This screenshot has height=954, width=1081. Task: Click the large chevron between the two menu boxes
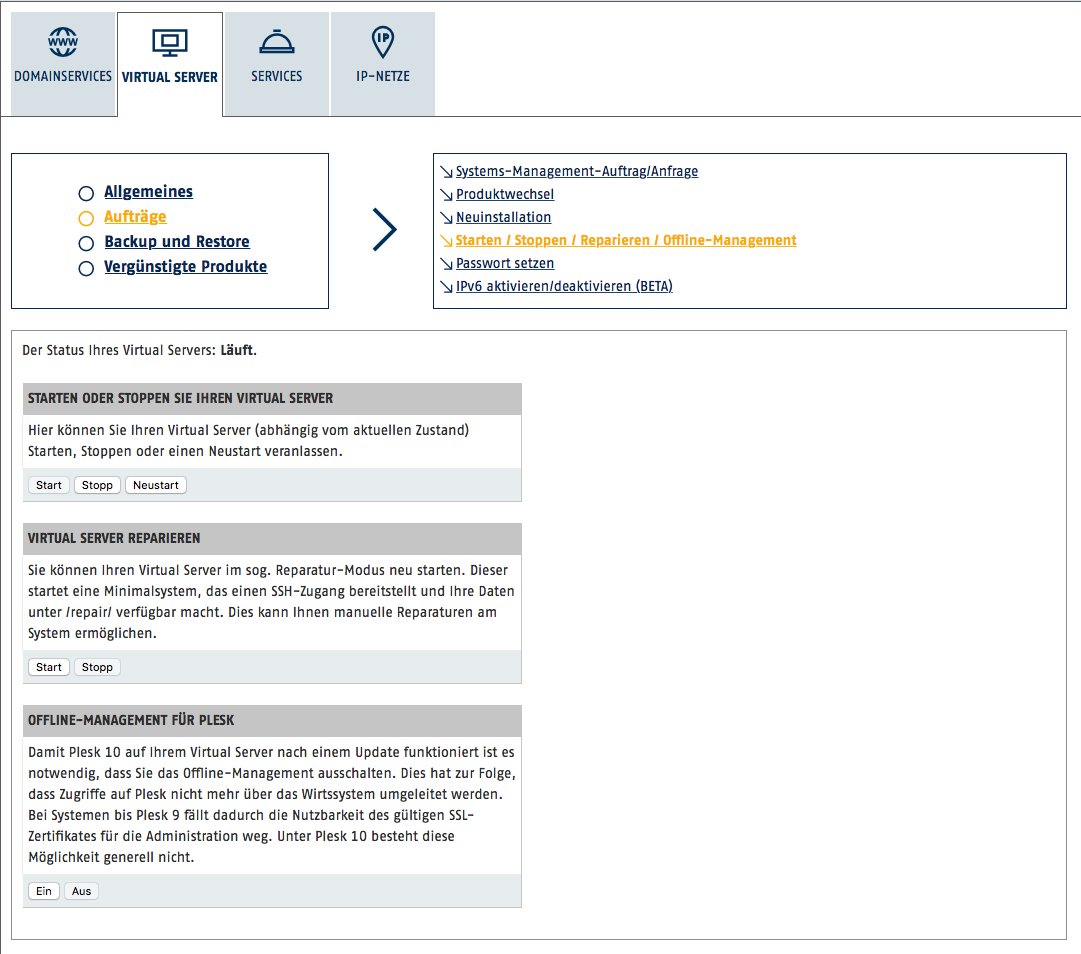coord(385,230)
